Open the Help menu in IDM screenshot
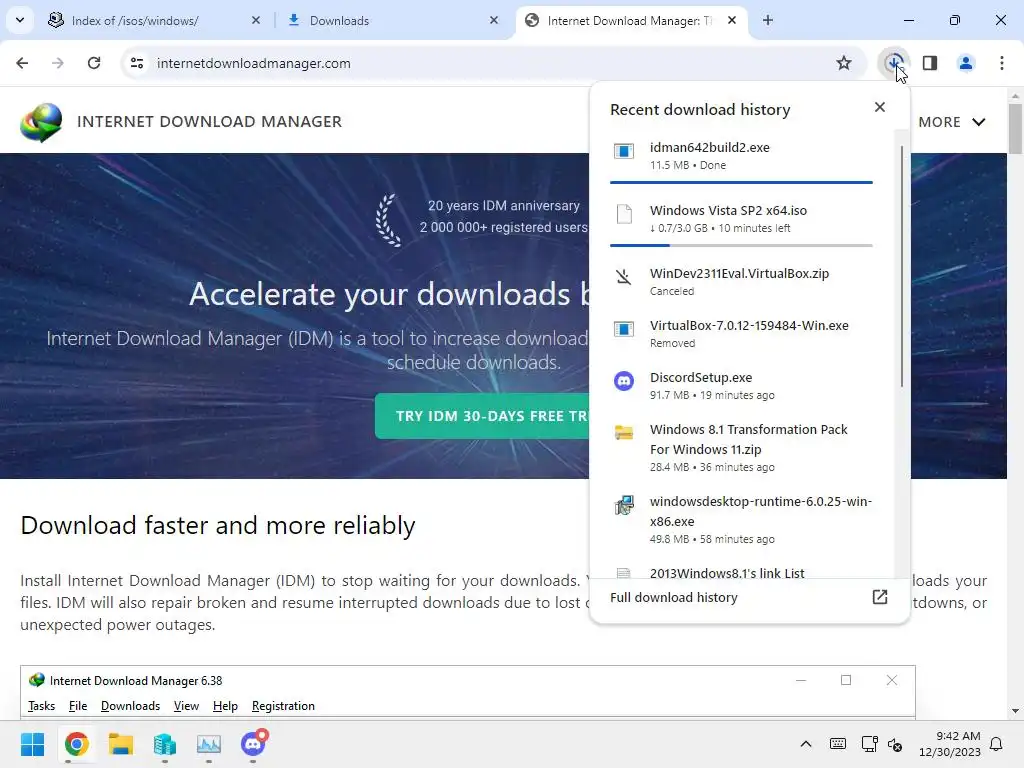 pyautogui.click(x=225, y=706)
